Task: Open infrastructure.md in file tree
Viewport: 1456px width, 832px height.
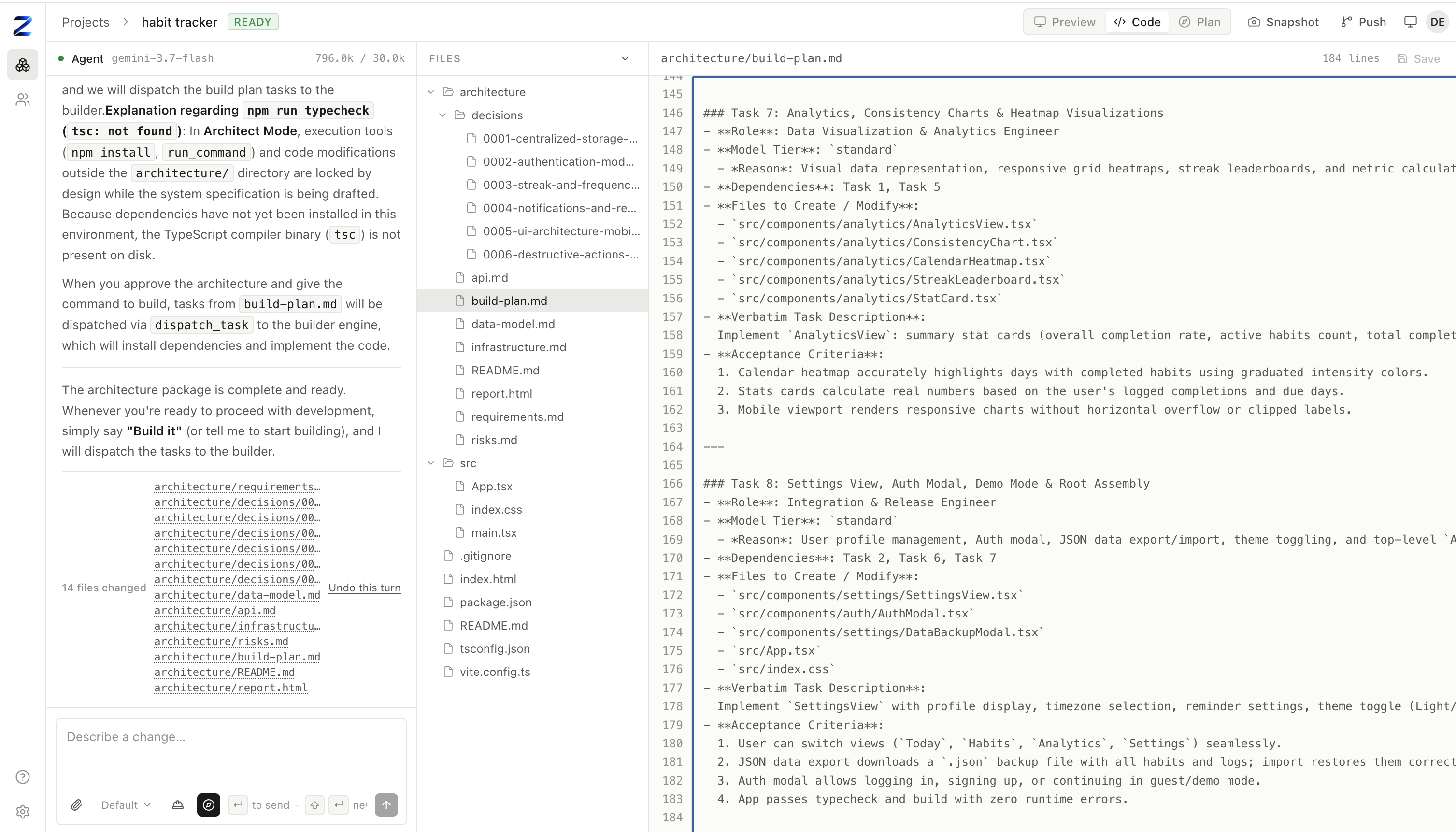Action: click(533, 347)
